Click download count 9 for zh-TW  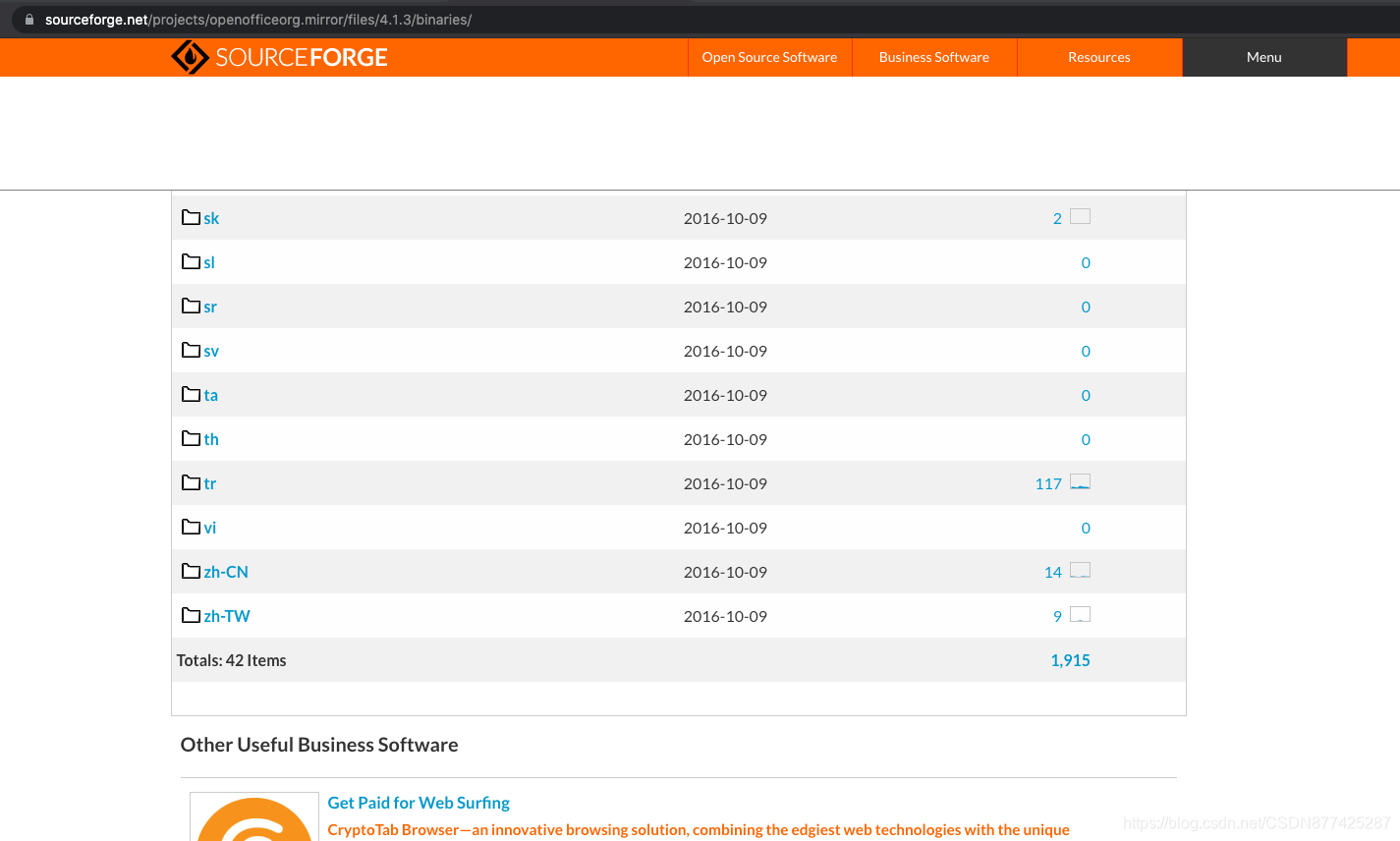click(x=1057, y=616)
